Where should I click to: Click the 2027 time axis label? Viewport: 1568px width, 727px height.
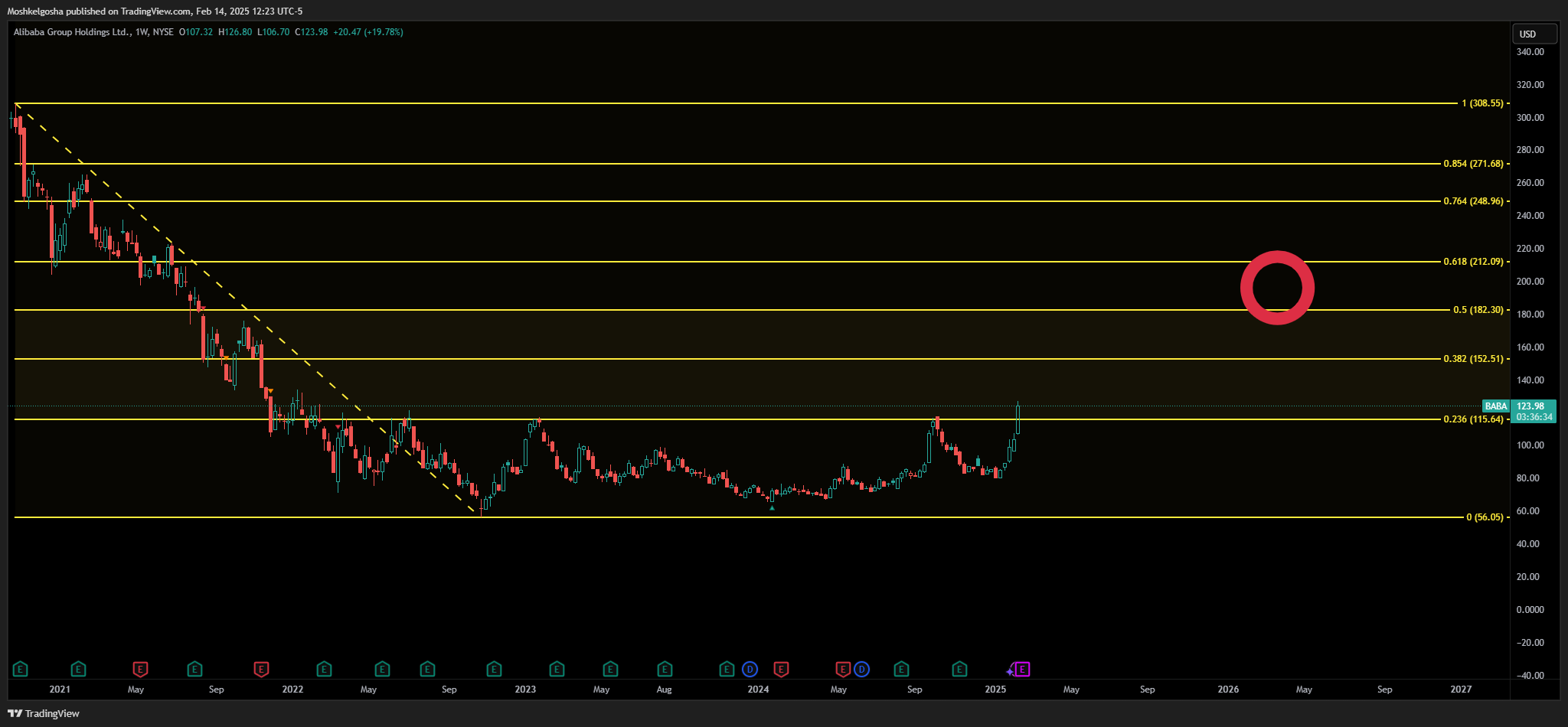point(1461,690)
